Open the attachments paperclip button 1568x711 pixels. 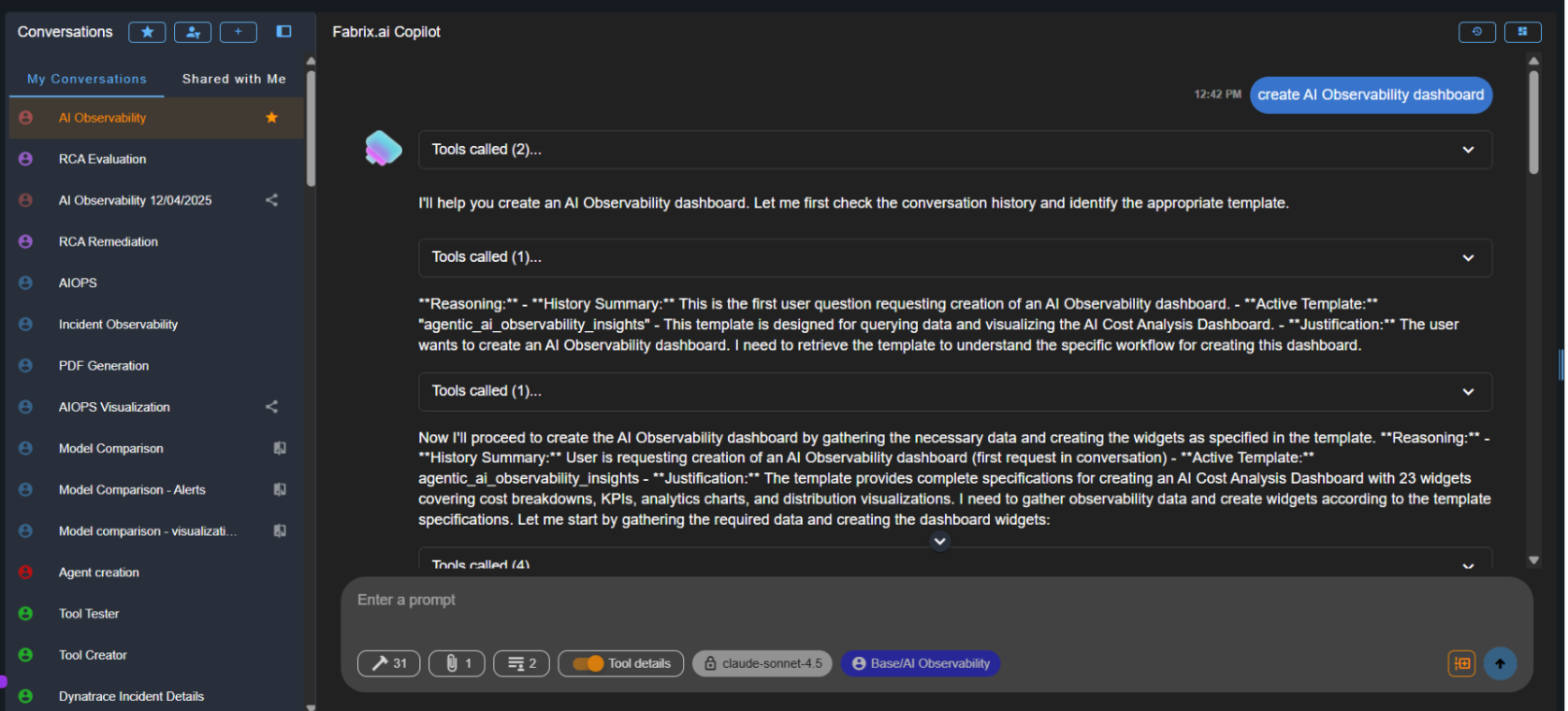point(457,663)
